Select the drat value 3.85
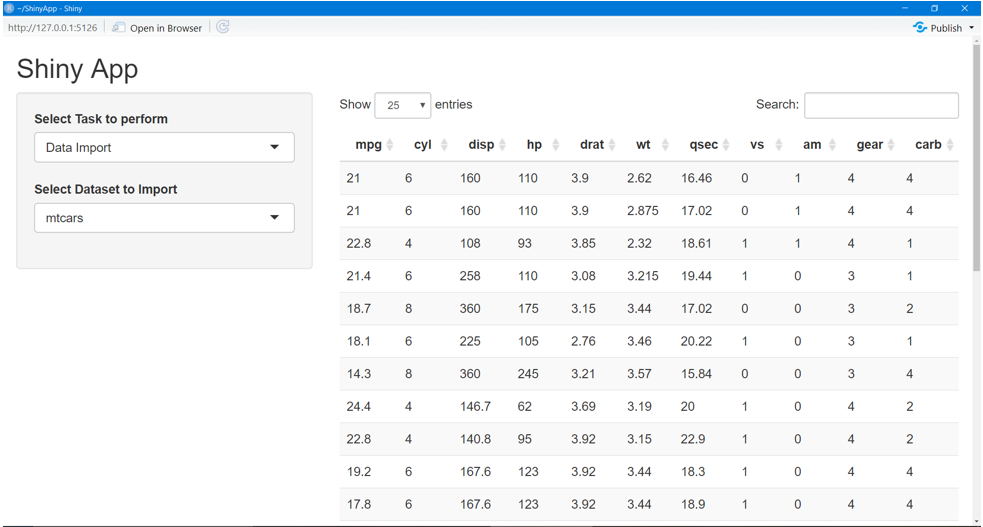Viewport: 983px width, 527px height. coord(583,244)
